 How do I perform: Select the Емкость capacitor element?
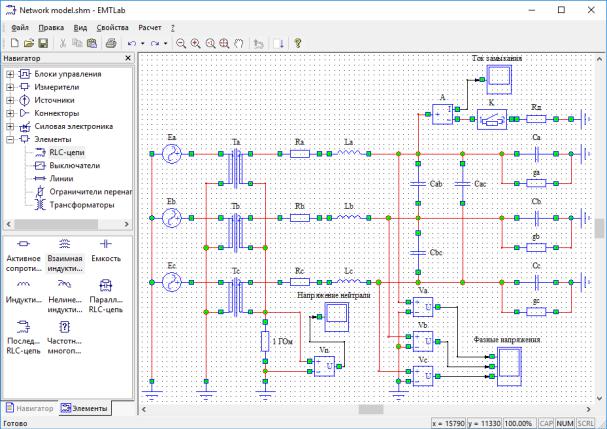point(106,251)
